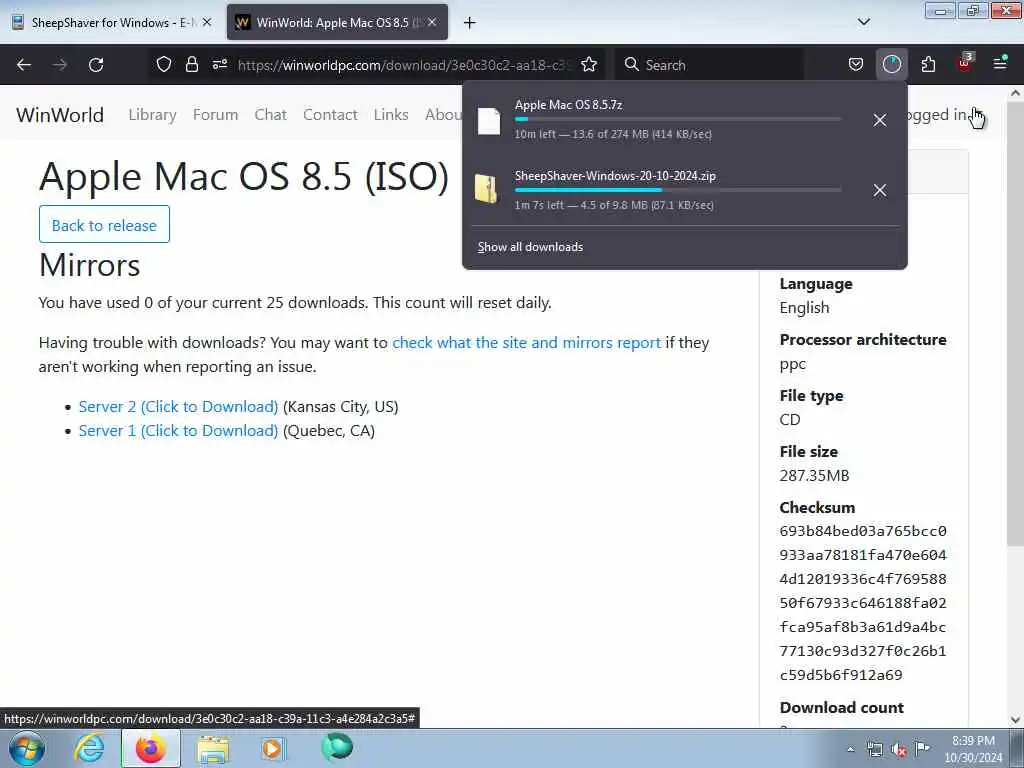Select the WinWorld Apple Mac OS 8.5 tab
This screenshot has height=768, width=1024.
point(337,22)
